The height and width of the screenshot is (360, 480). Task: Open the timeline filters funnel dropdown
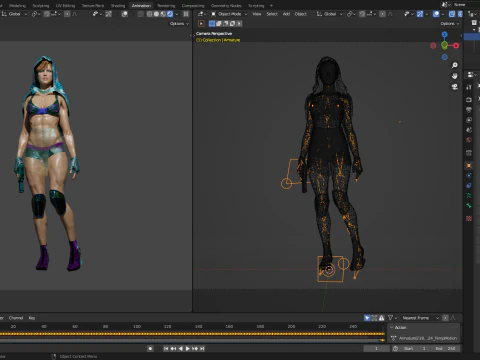pos(392,318)
